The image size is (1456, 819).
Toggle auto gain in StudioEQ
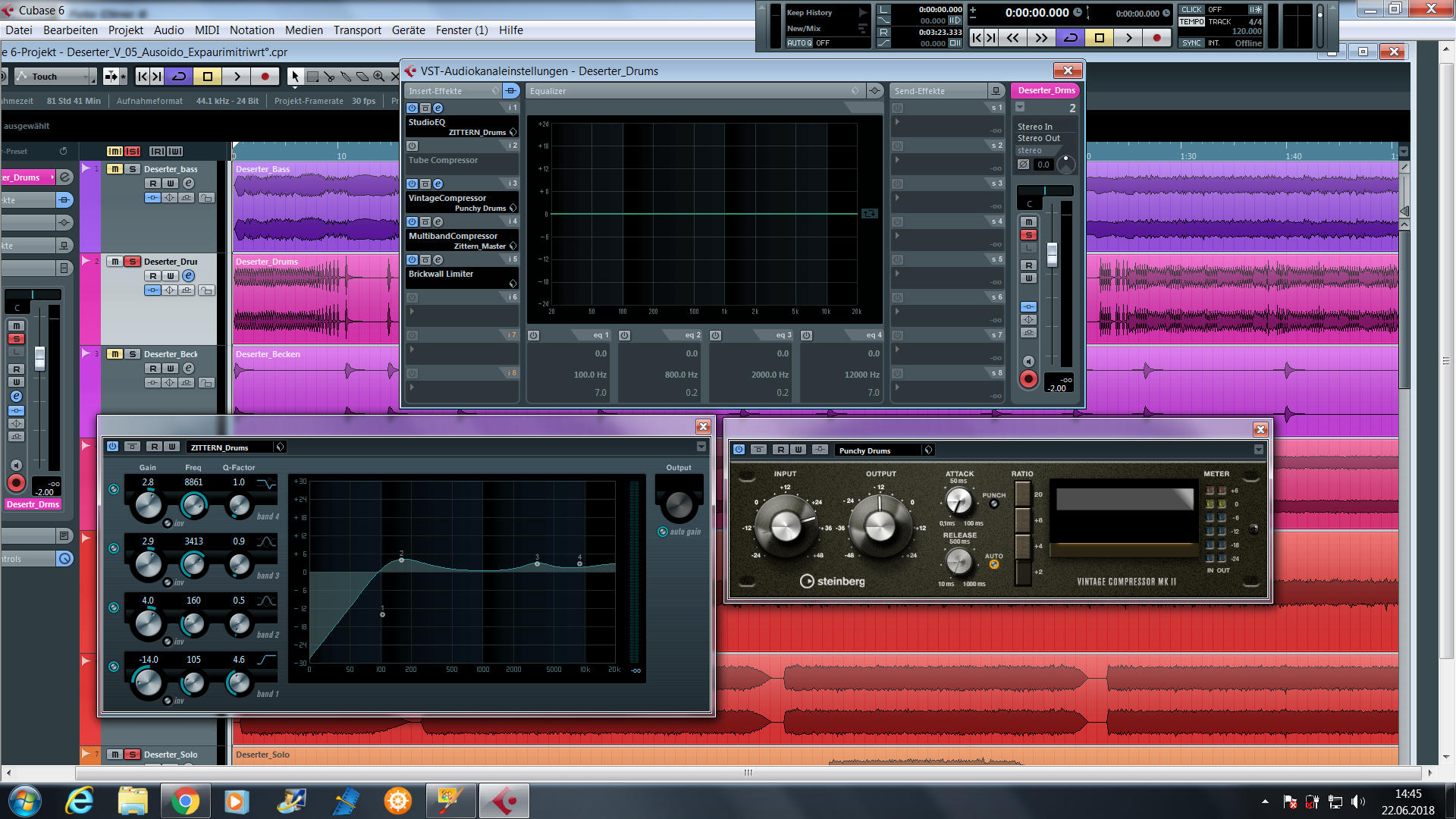point(663,532)
